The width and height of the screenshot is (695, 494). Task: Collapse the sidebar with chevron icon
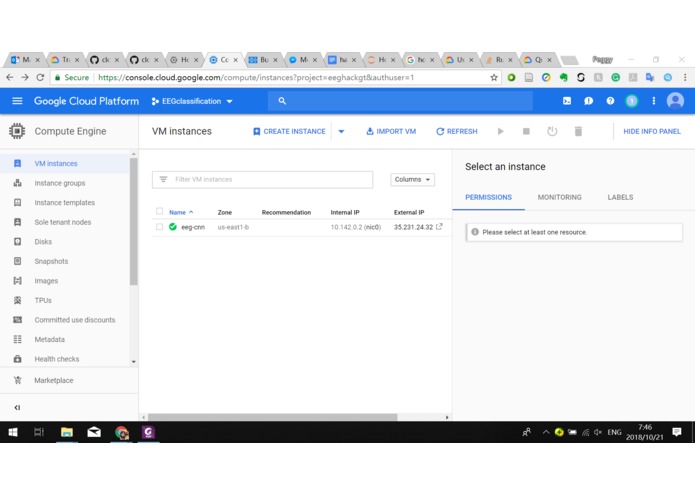[17, 407]
